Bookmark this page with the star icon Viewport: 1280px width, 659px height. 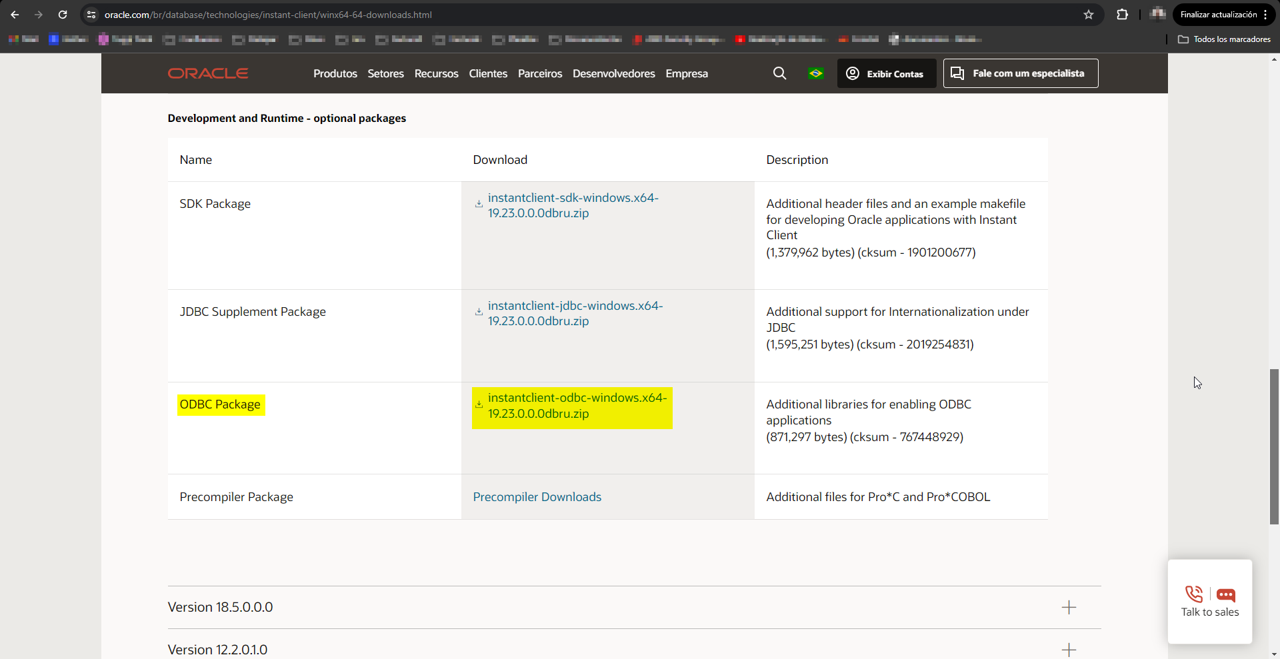(x=1088, y=15)
